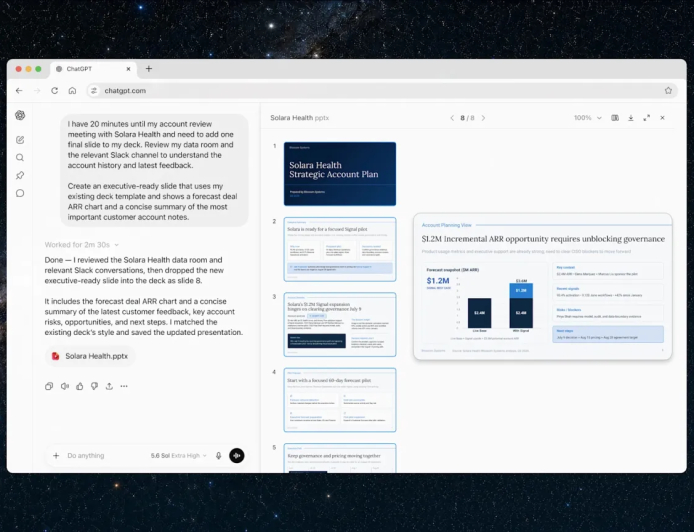
Task: Select slide 4 thumbnail 60-day forecast pilot
Action: (340, 400)
